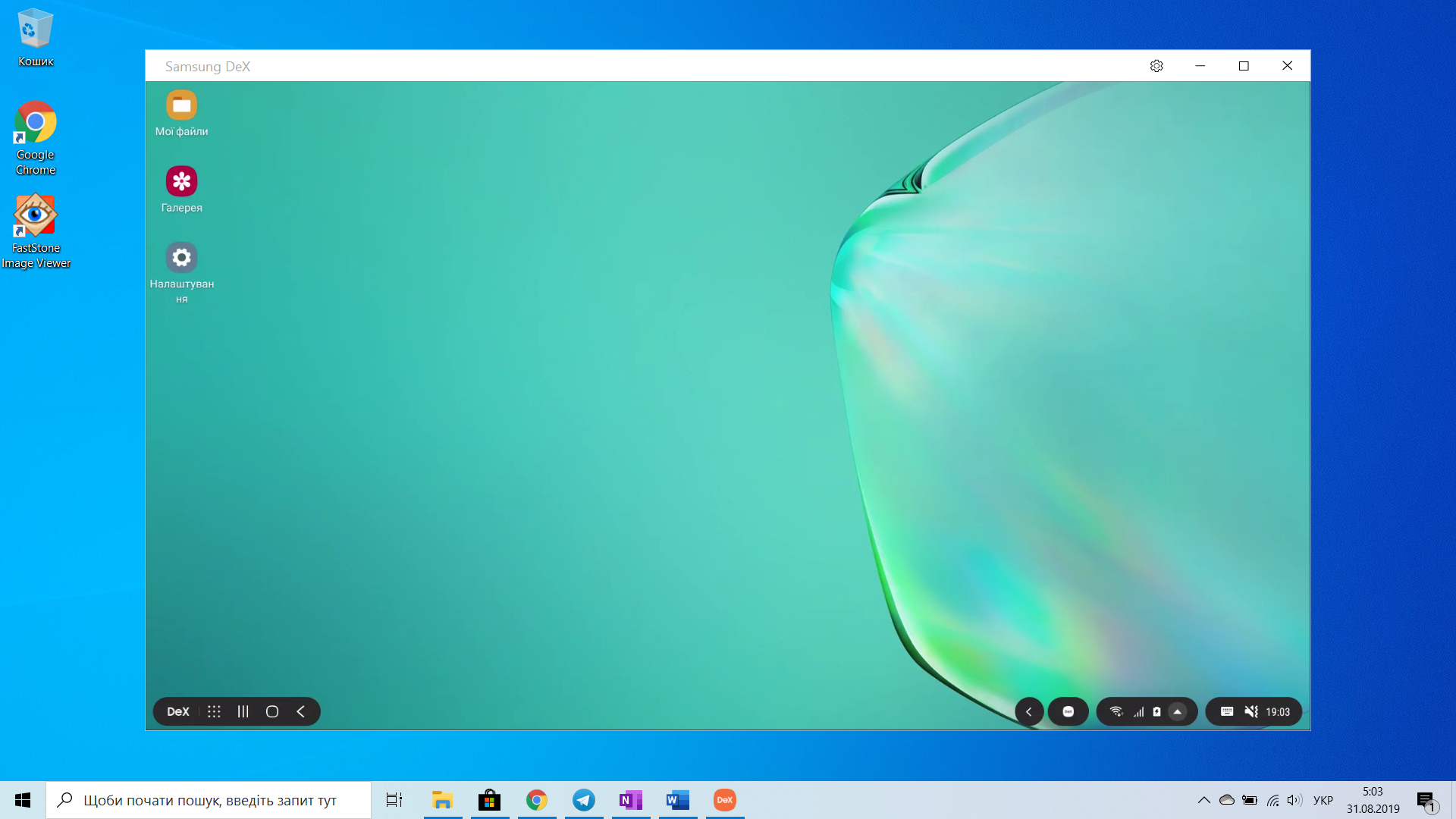The image size is (1456, 819).
Task: Click the DeX logo button in DeX taskbar
Action: [178, 711]
